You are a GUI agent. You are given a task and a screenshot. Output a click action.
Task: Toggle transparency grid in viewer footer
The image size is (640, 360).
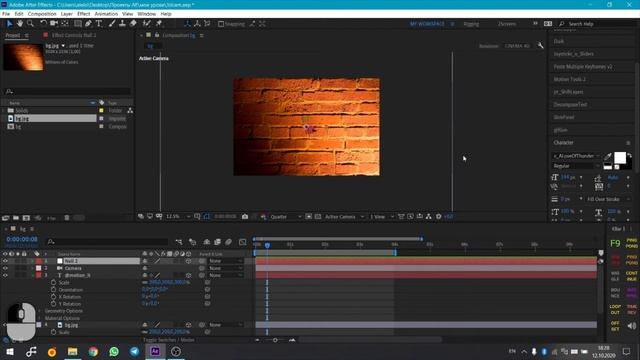[318, 216]
